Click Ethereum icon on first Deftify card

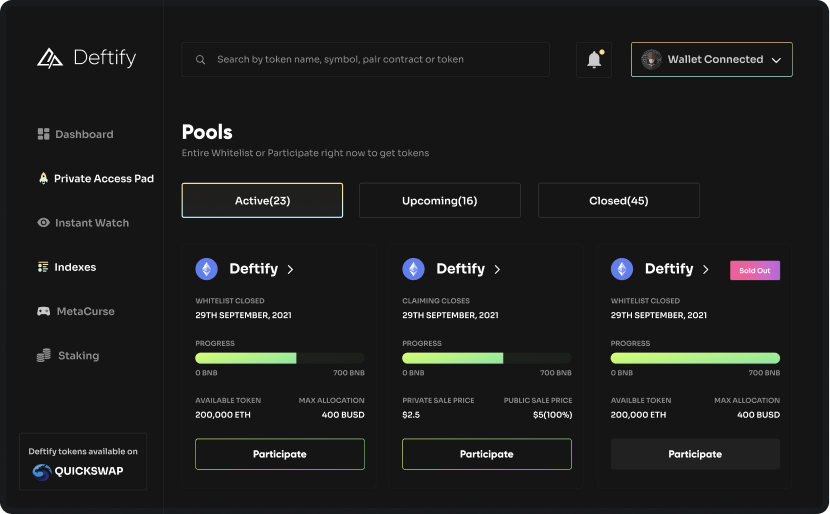(x=206, y=269)
